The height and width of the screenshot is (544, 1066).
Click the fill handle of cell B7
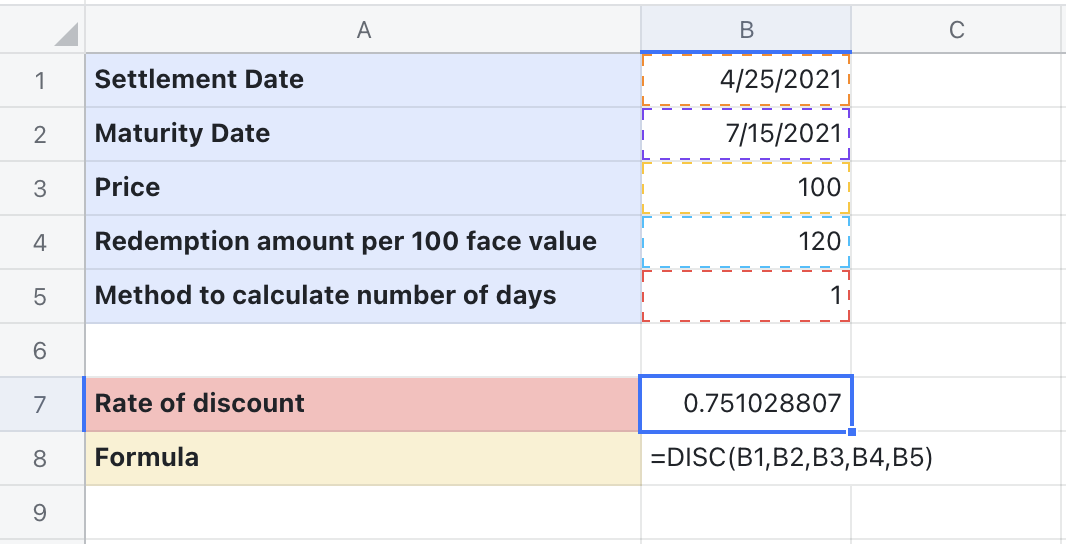[x=852, y=432]
